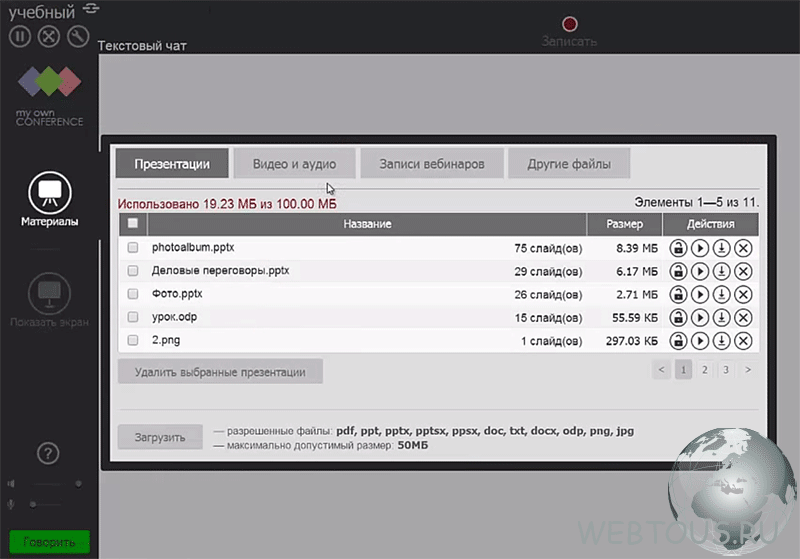The height and width of the screenshot is (559, 800).
Task: Switch to Видео и аудио tab
Action: [294, 164]
